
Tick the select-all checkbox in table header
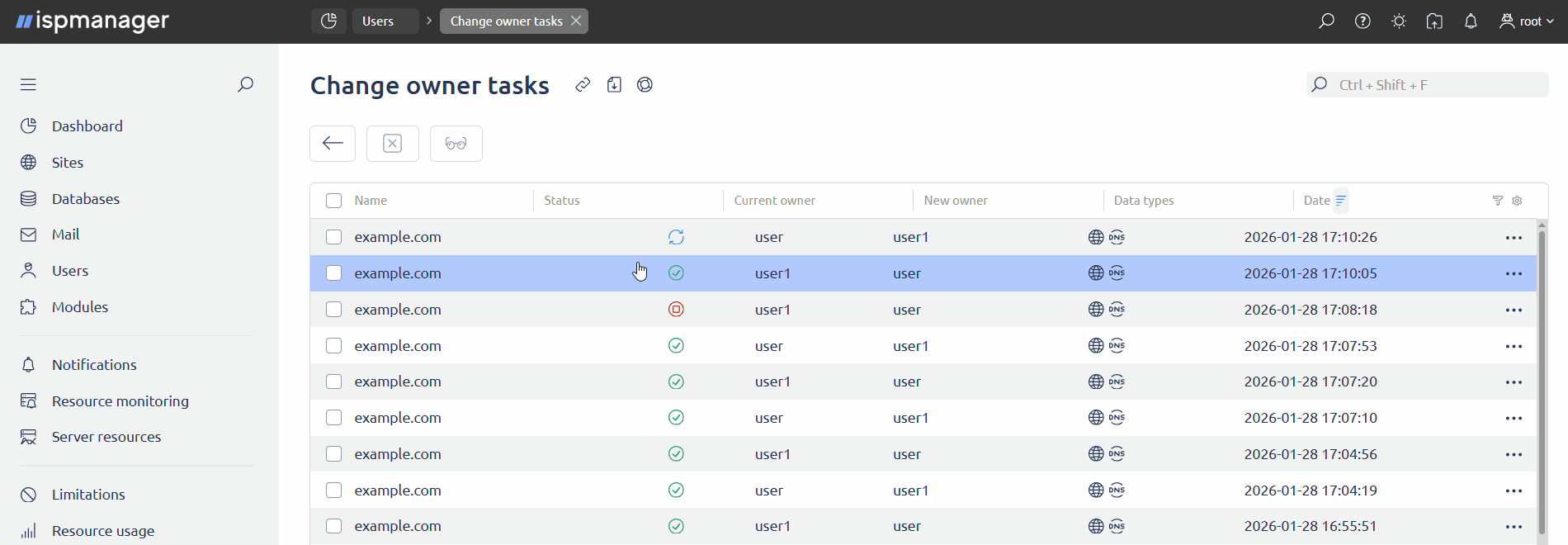[333, 201]
